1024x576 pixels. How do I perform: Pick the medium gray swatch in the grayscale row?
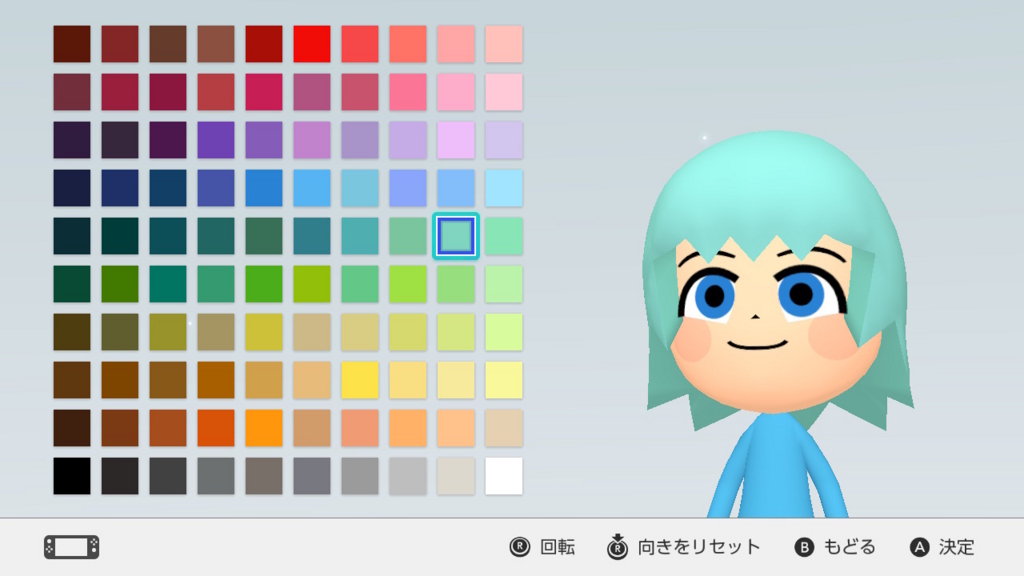pyautogui.click(x=360, y=476)
